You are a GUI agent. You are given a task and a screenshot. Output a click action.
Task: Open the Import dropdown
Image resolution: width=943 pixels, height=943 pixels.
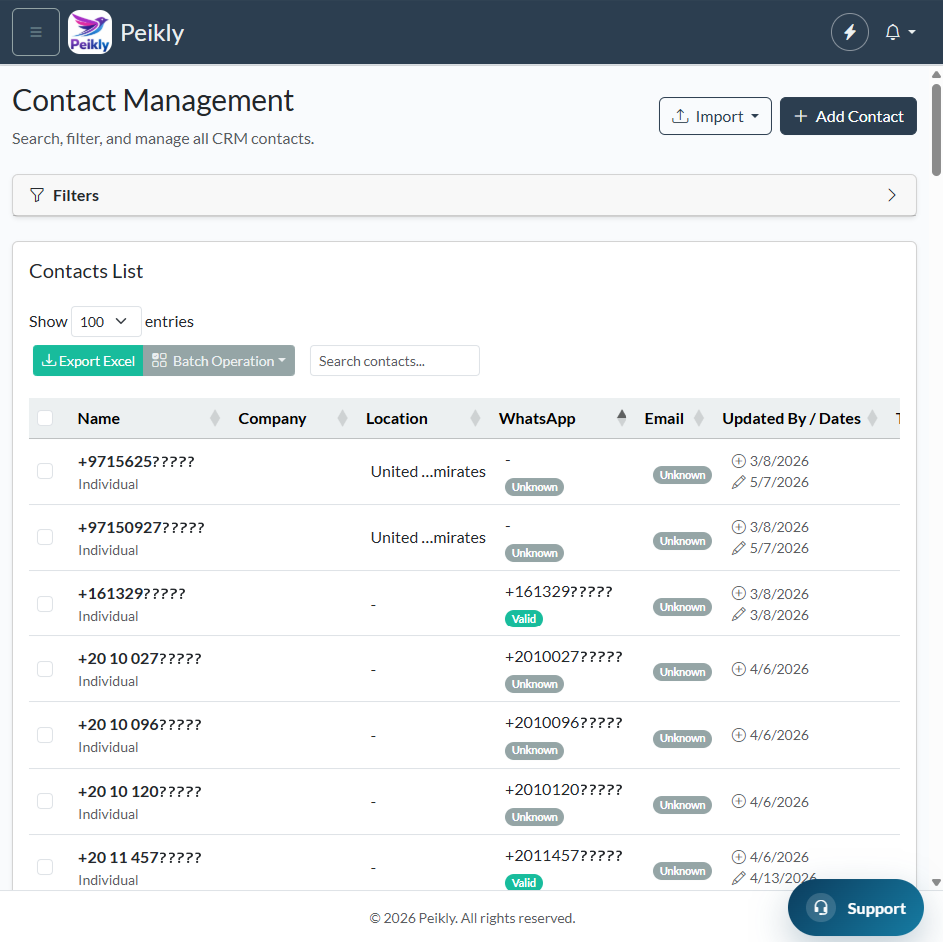tap(715, 116)
